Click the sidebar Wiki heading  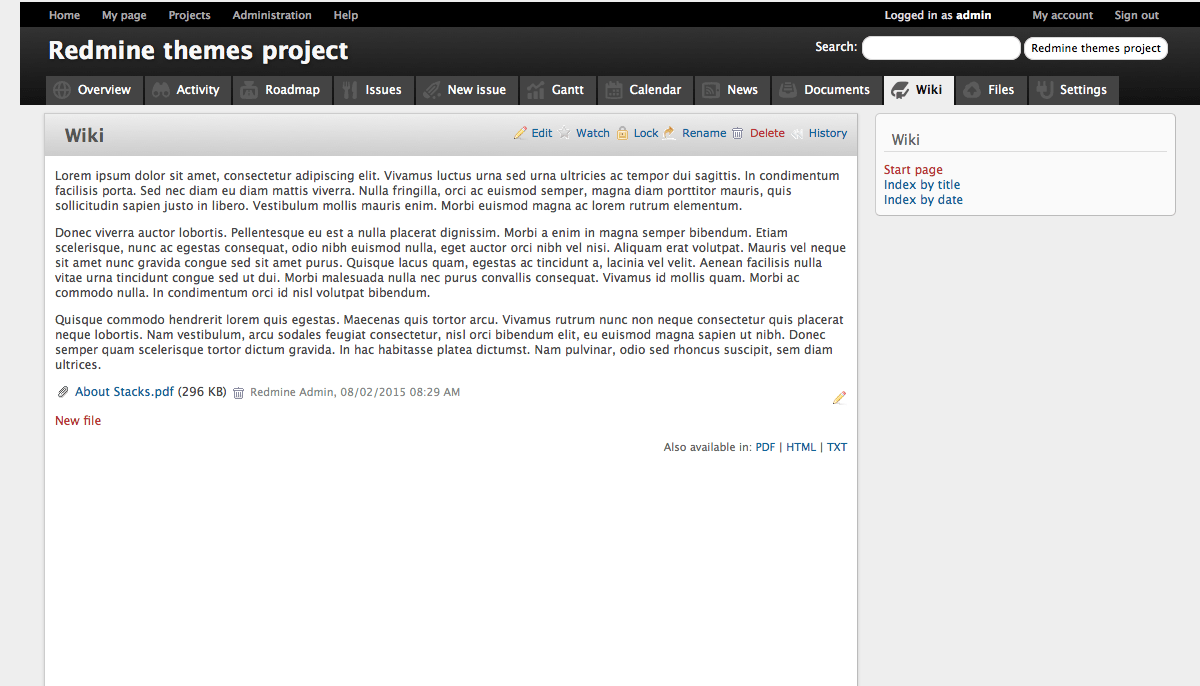[906, 140]
